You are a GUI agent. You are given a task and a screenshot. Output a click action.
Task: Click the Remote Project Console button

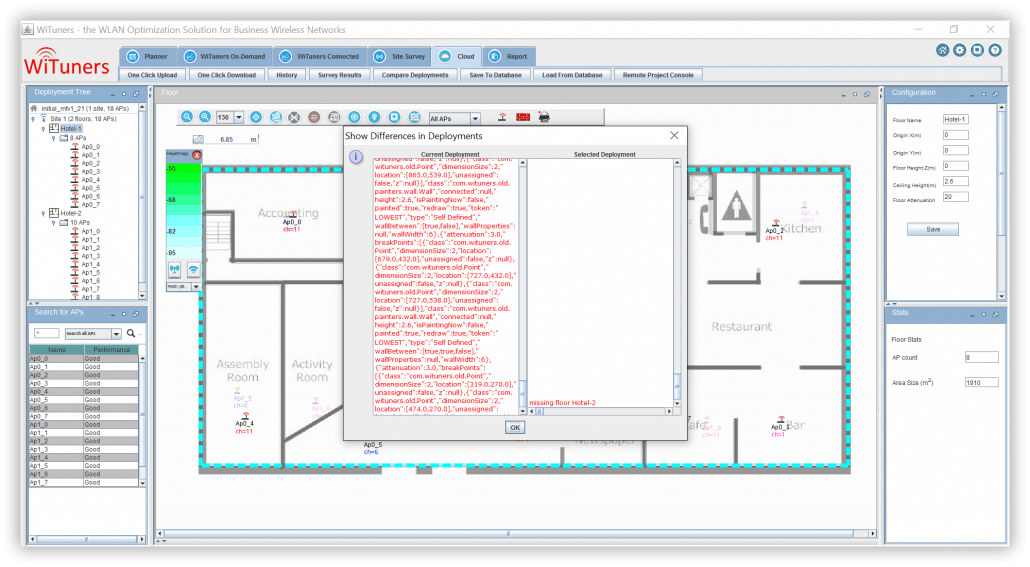(658, 75)
